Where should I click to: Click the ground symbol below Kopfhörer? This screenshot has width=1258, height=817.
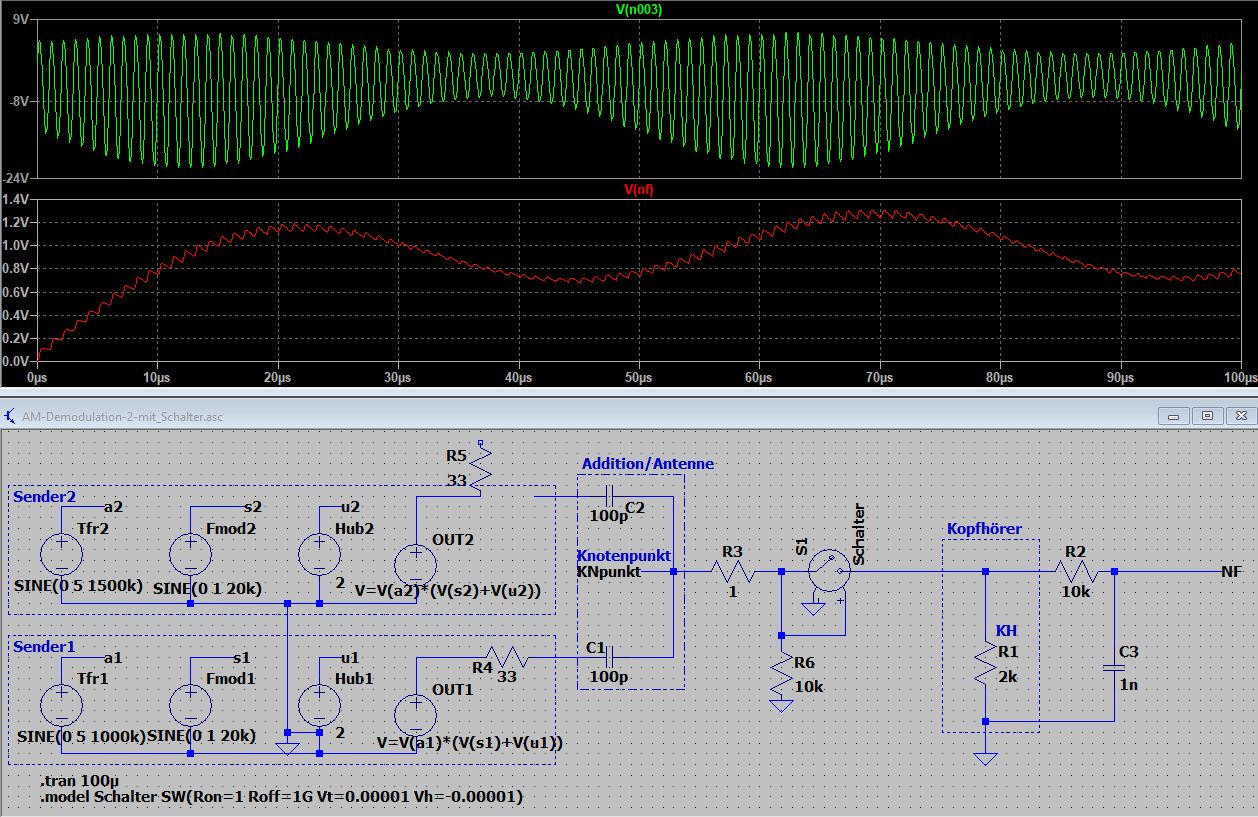985,759
